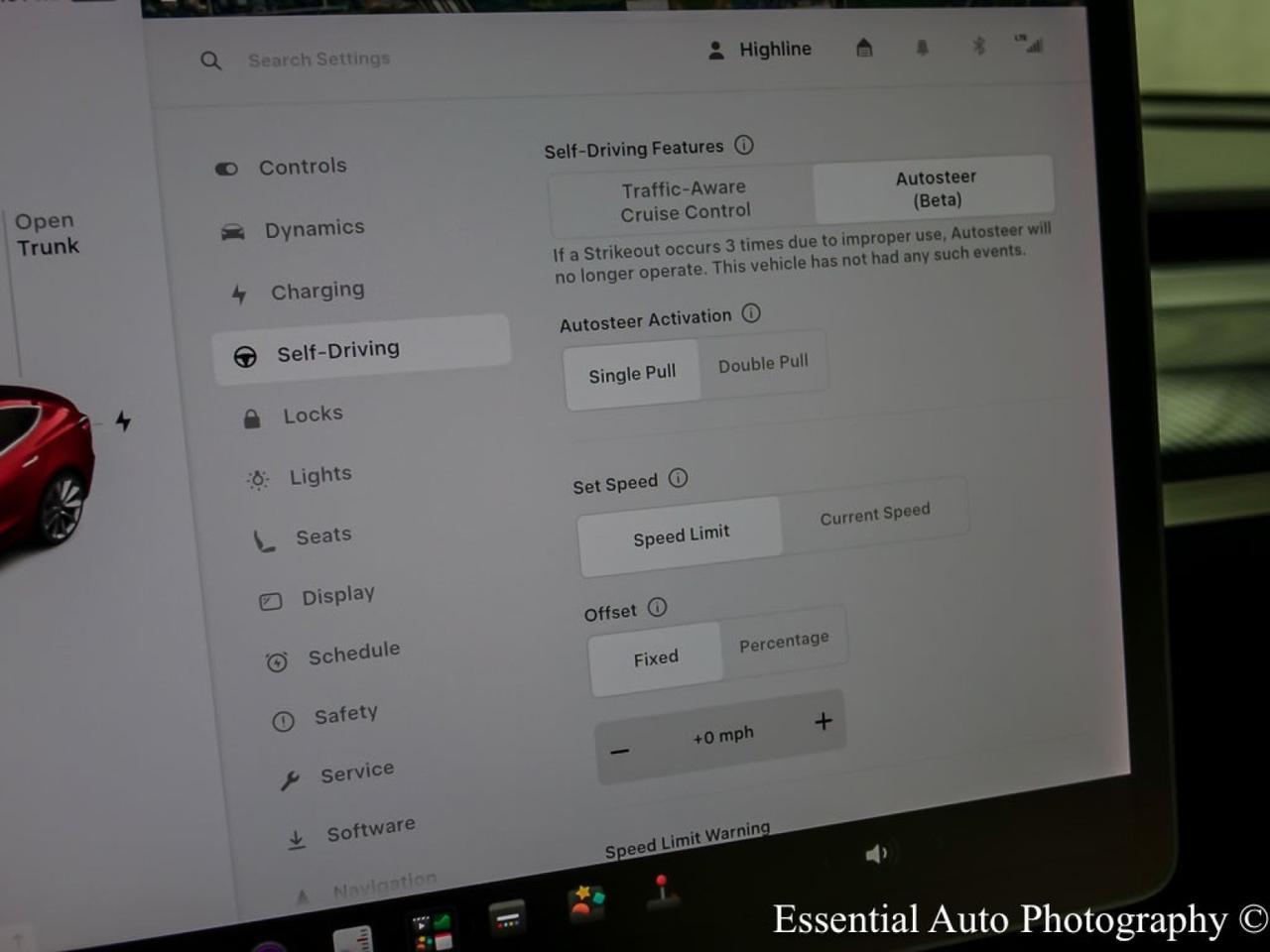Tap the +0 mph offset value
The image size is (1270, 952).
723,736
